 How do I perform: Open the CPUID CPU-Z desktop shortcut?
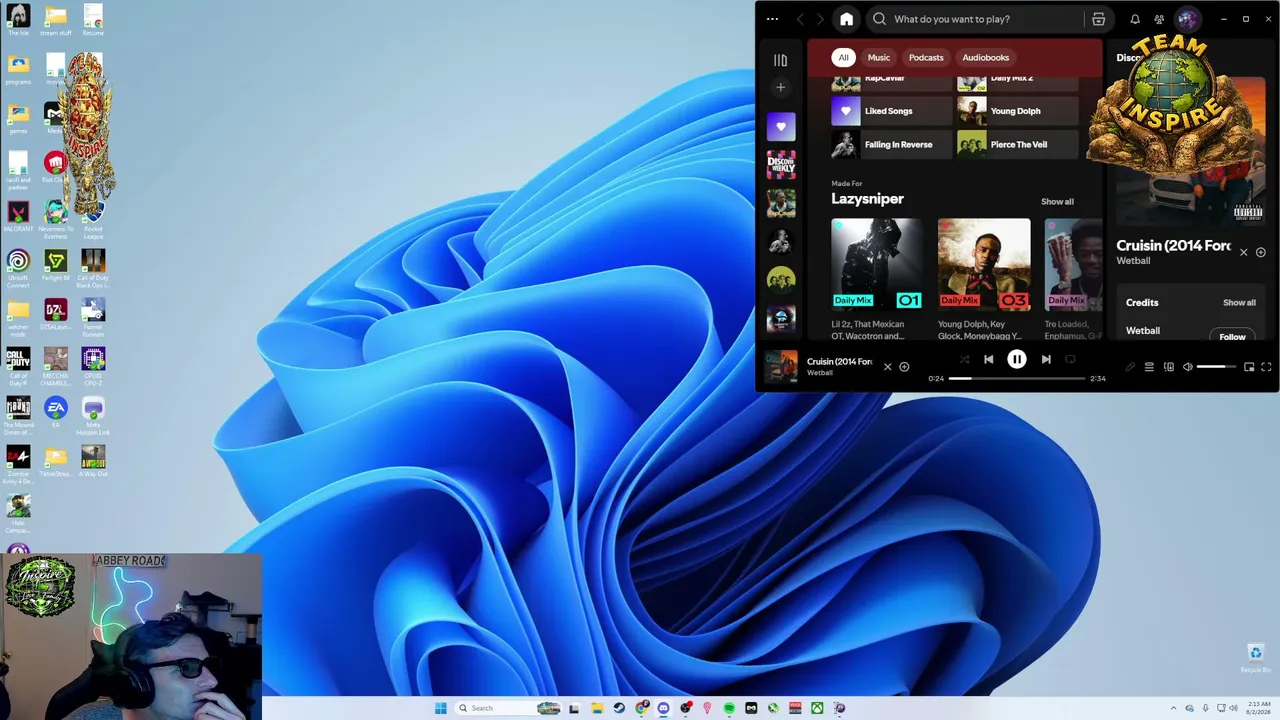click(x=93, y=366)
